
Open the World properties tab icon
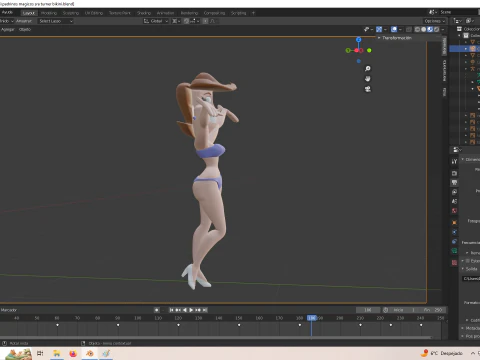coord(454,211)
